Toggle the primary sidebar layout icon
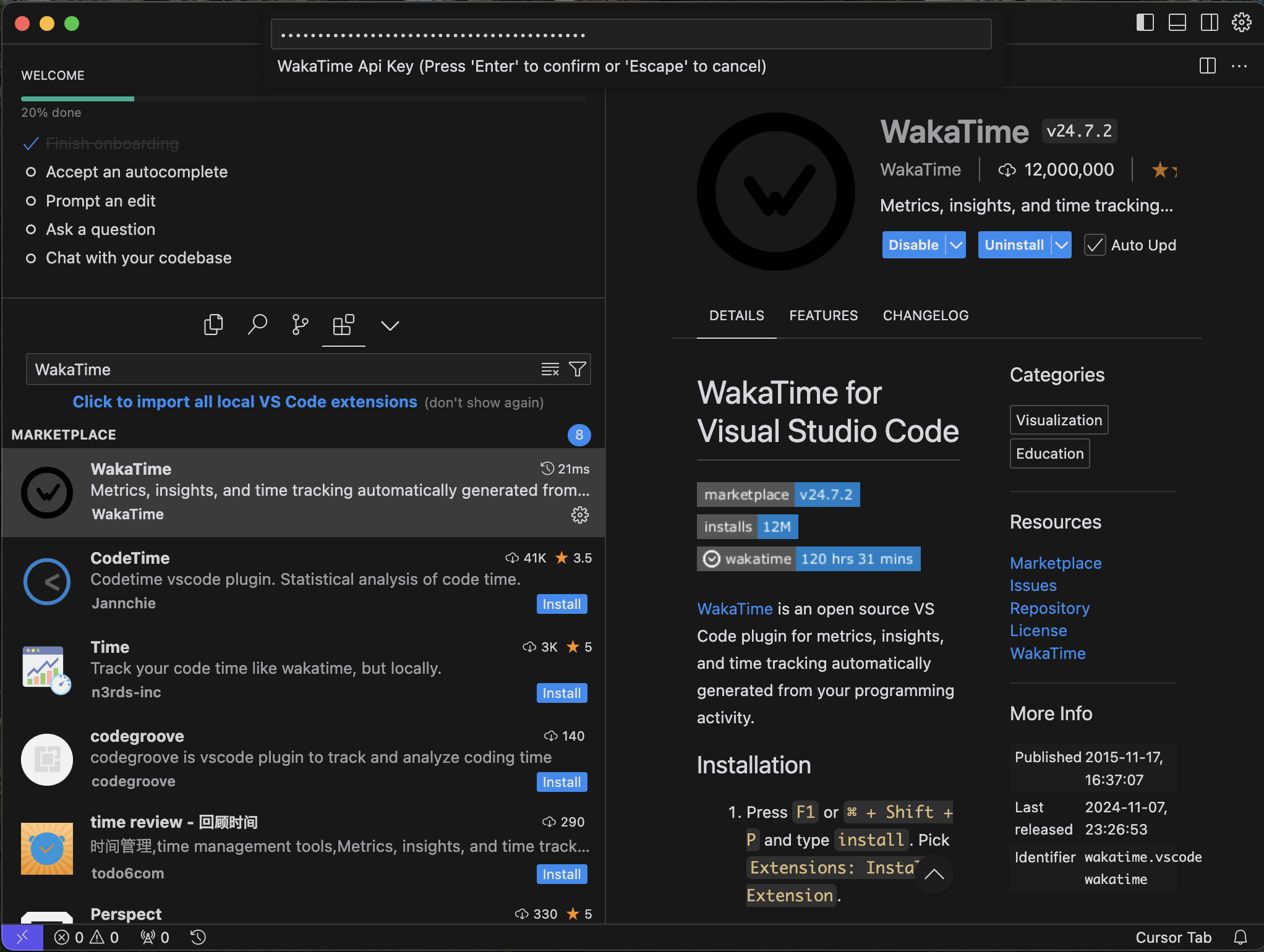This screenshot has height=952, width=1264. (x=1145, y=23)
